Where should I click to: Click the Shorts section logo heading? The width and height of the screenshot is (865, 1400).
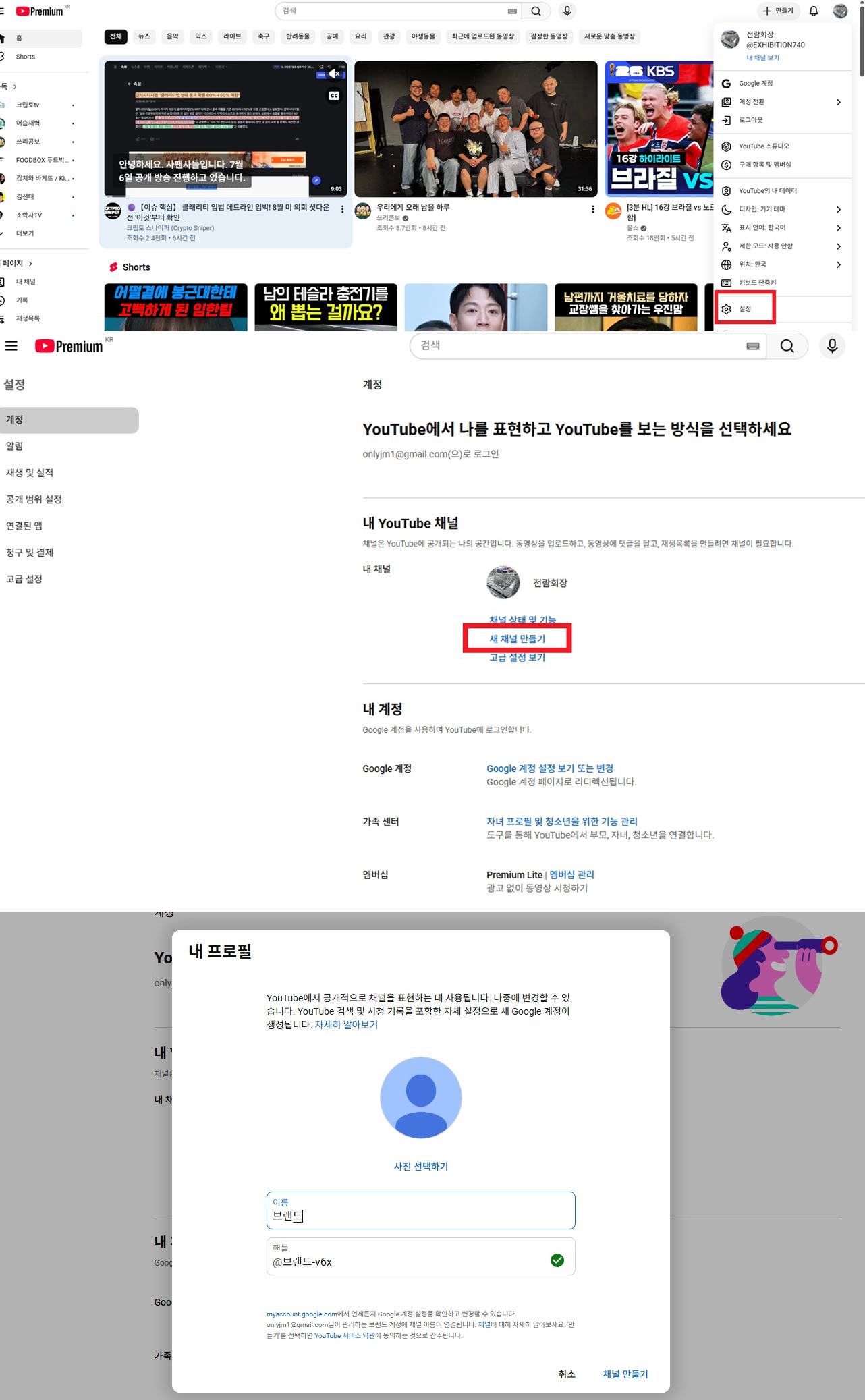pos(130,267)
